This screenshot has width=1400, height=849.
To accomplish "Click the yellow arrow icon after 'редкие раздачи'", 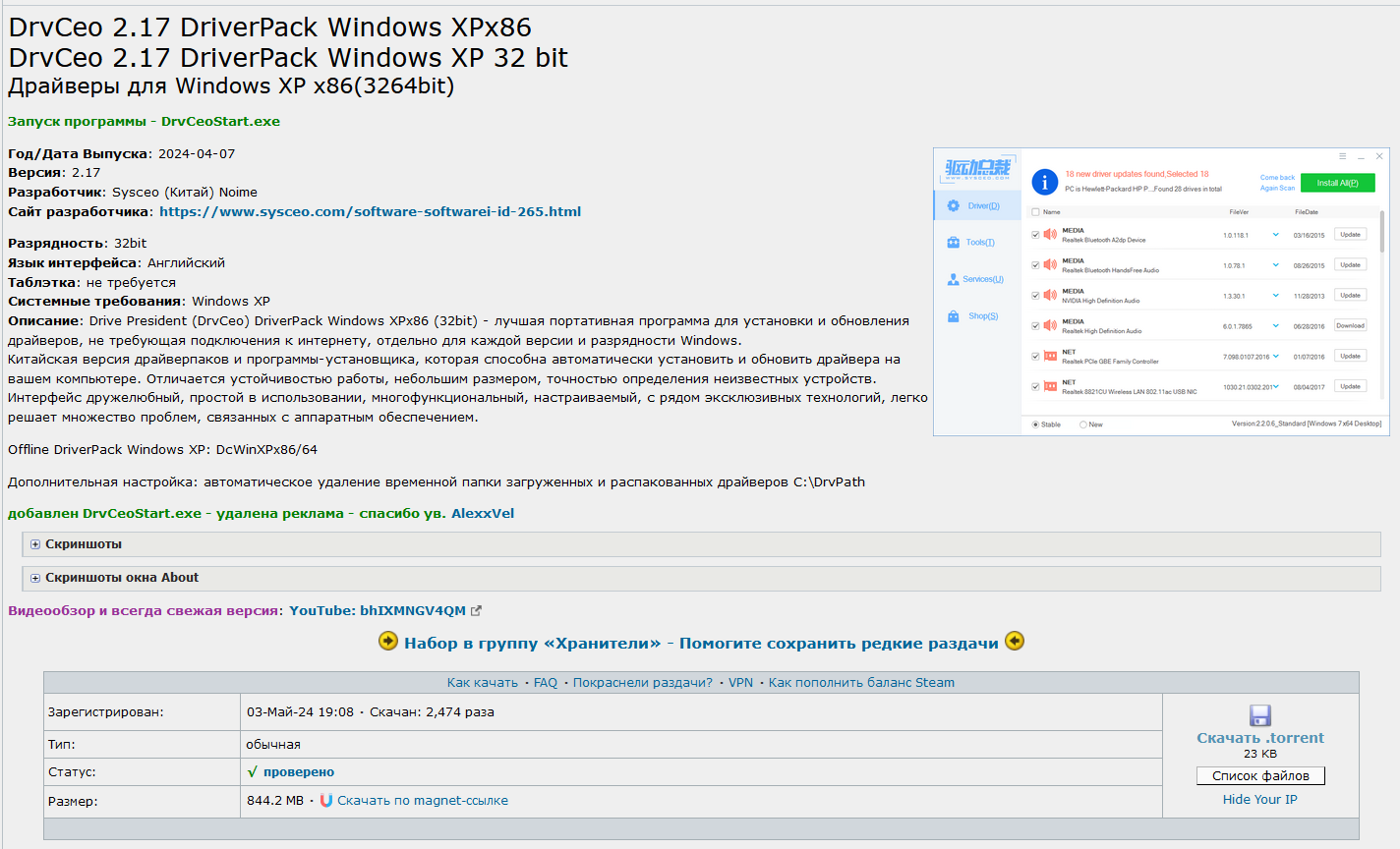I will 1015,642.
